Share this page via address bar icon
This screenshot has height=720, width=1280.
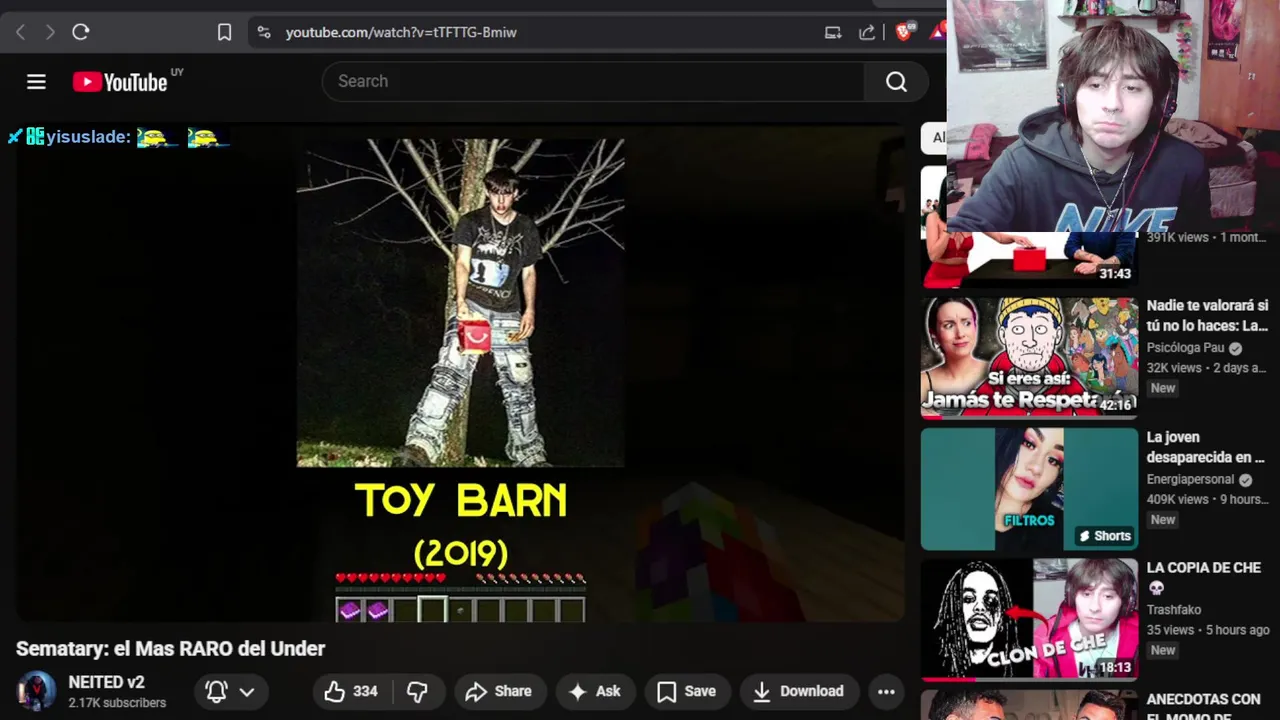pos(867,32)
